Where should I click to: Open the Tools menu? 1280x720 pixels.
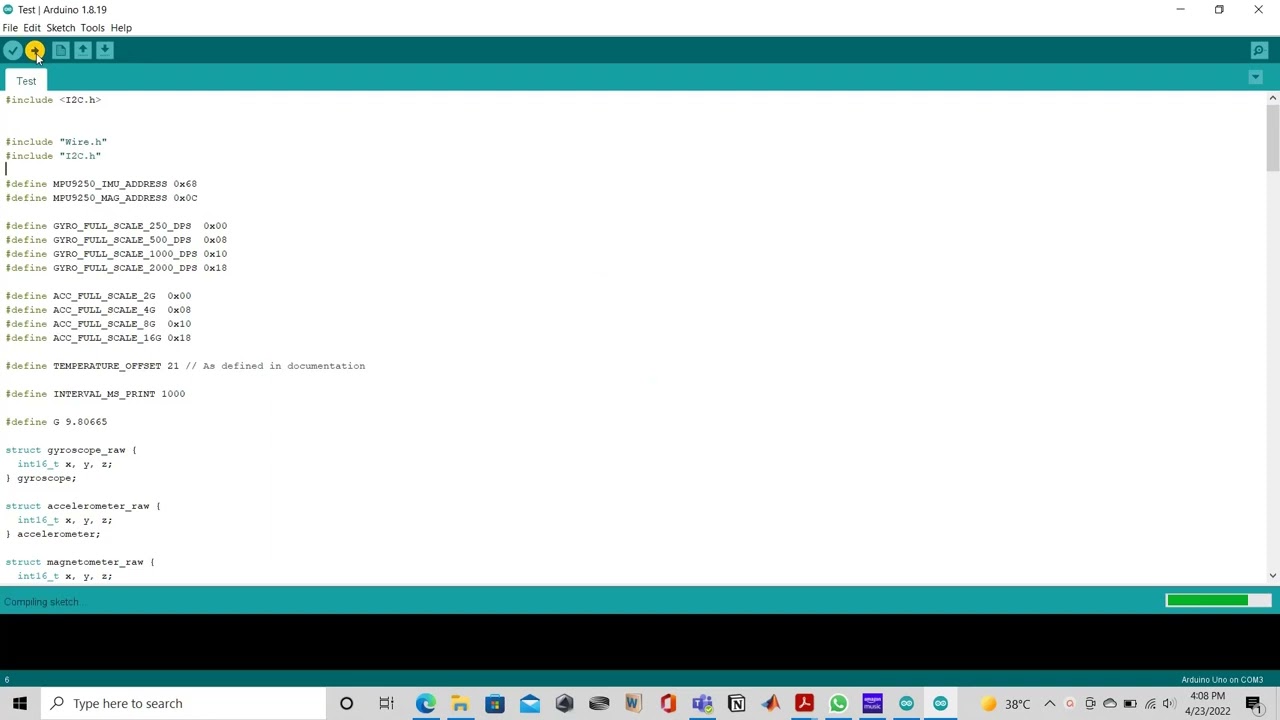[92, 28]
